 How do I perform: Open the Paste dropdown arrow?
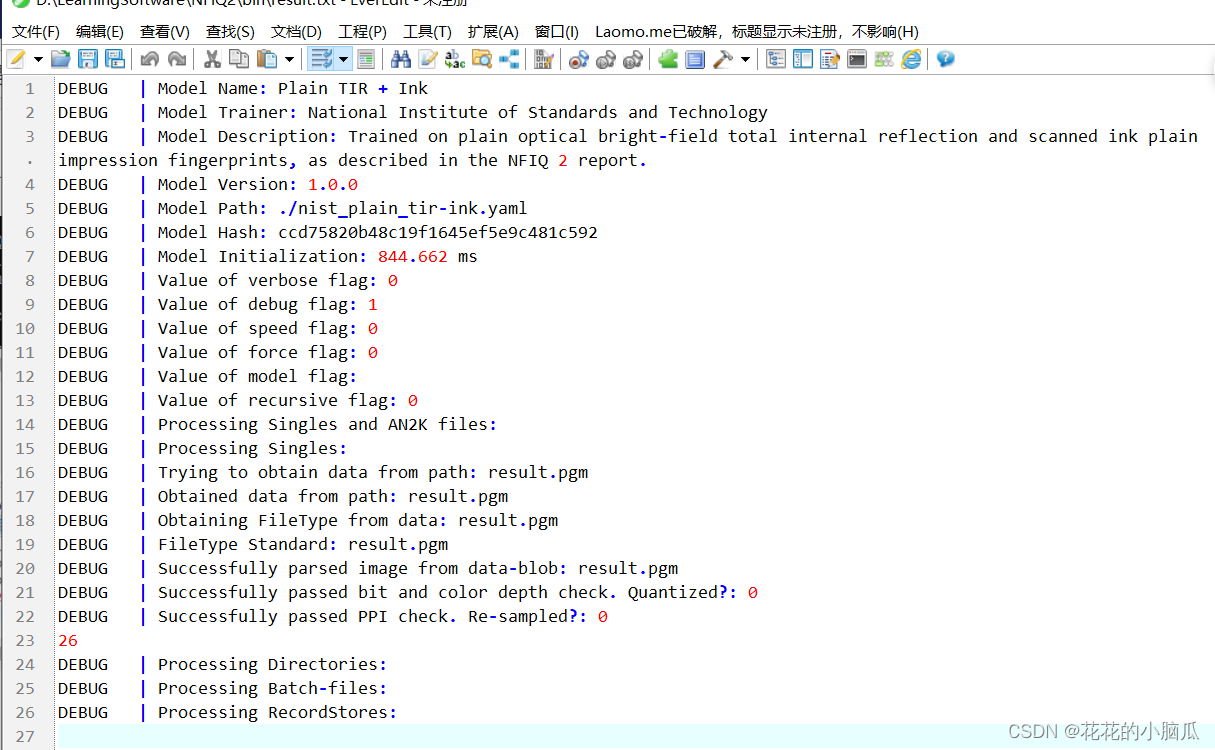point(290,59)
